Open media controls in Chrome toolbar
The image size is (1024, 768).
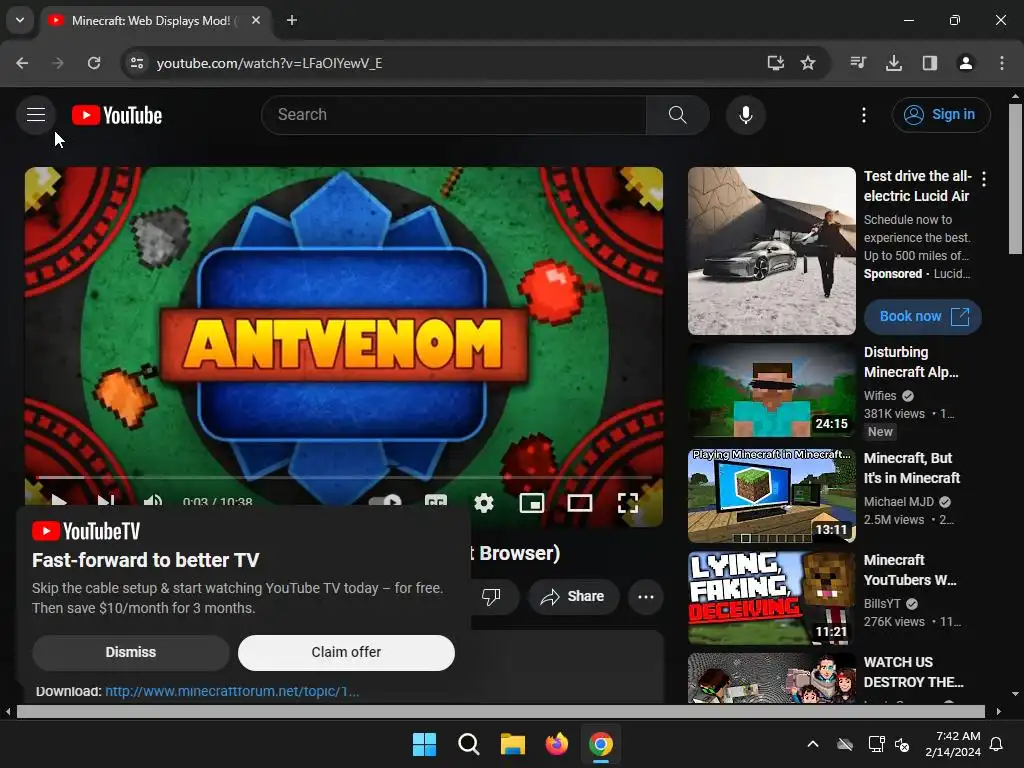(x=858, y=63)
